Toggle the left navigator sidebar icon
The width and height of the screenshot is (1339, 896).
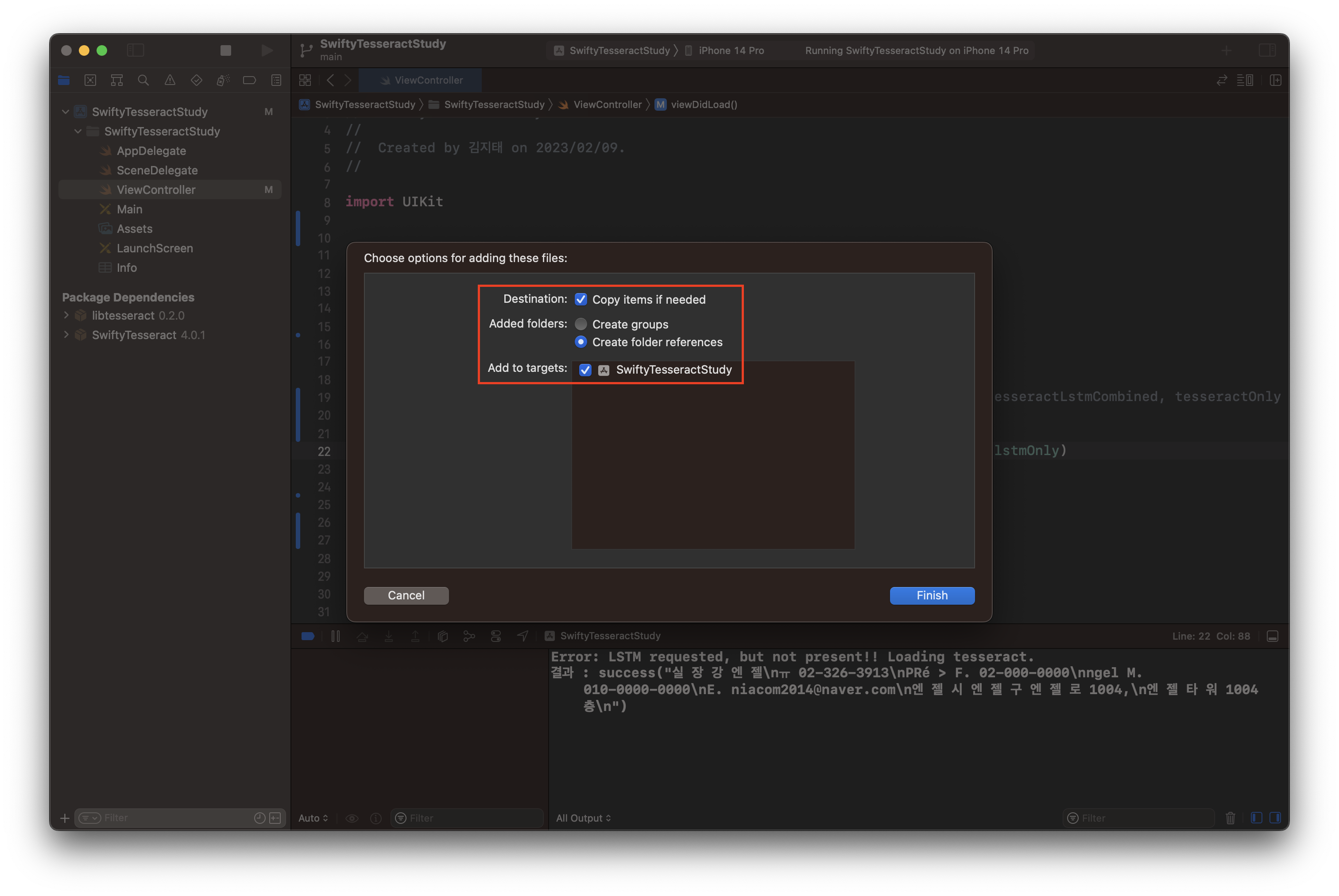(x=135, y=50)
